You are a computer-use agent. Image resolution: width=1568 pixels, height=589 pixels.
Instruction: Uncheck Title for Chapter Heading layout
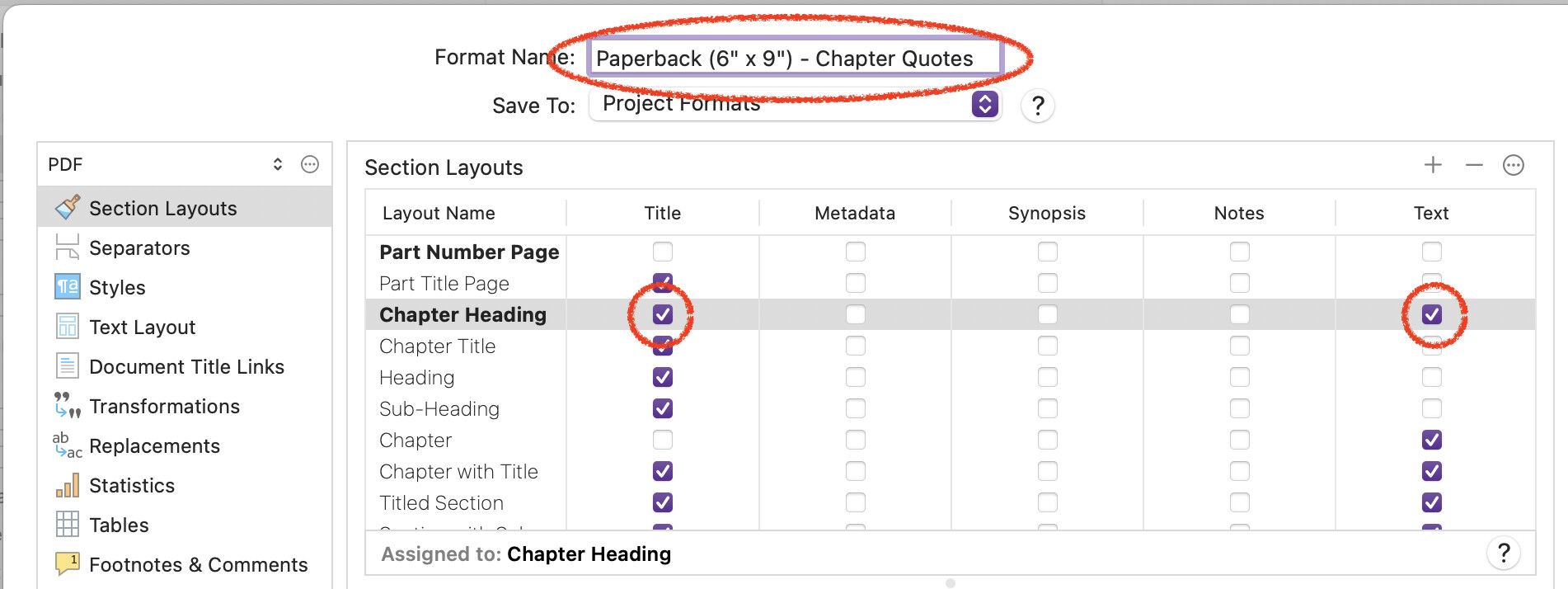(663, 314)
